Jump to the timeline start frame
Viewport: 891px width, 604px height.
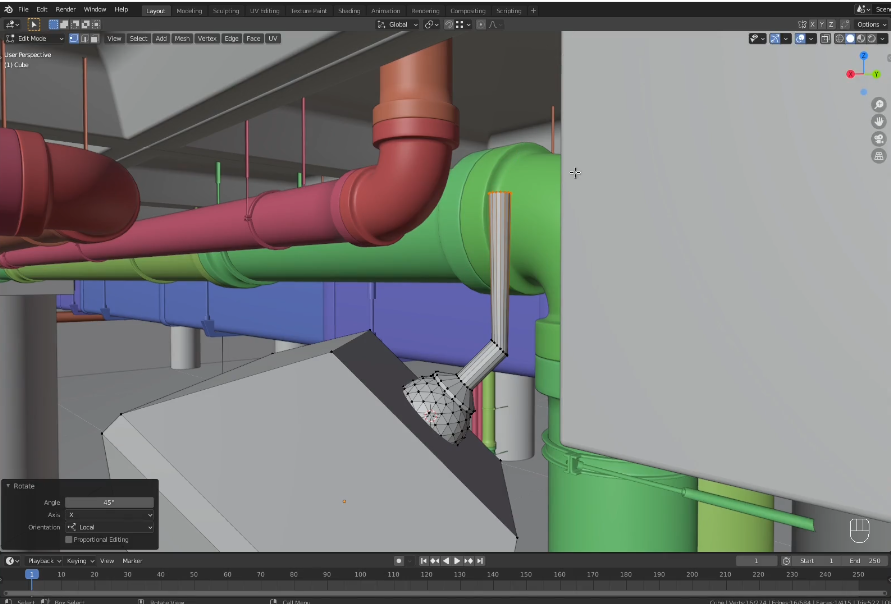pos(423,561)
